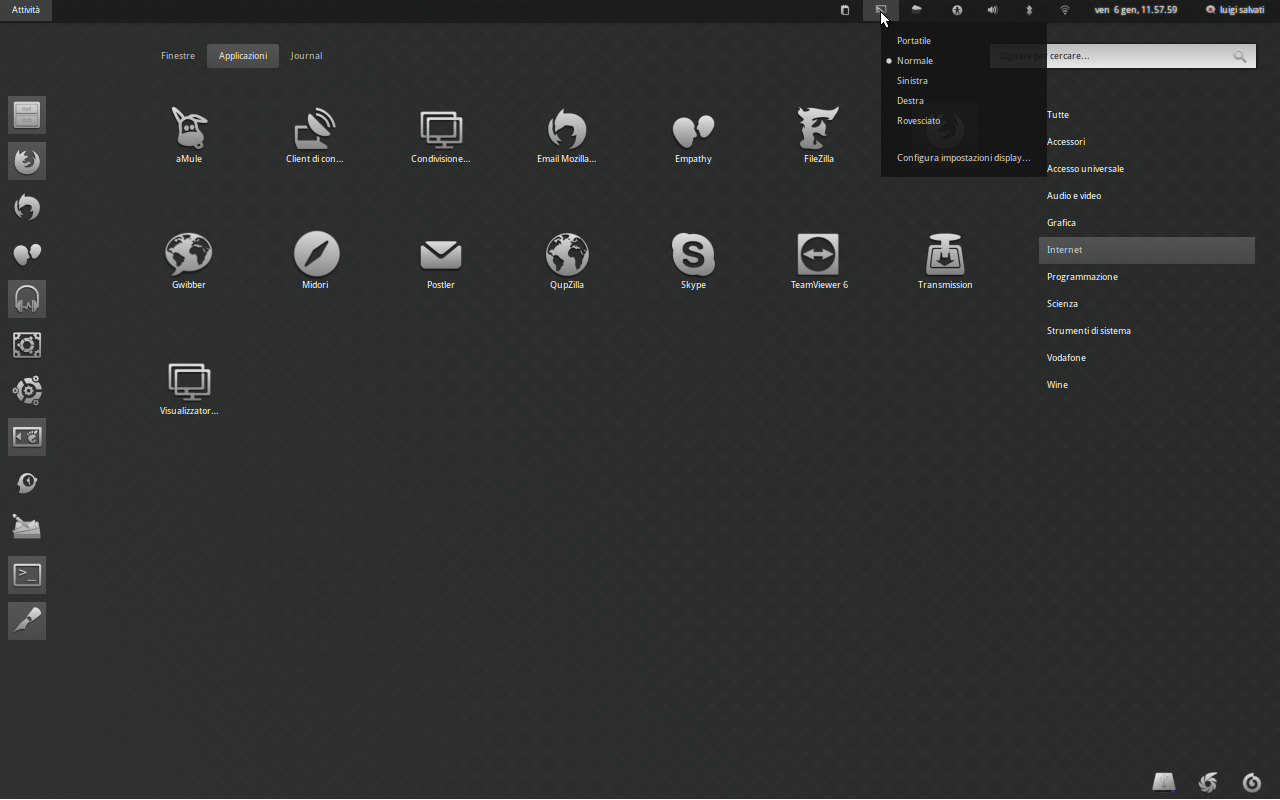
Task: Launch FileZilla
Action: pos(819,135)
